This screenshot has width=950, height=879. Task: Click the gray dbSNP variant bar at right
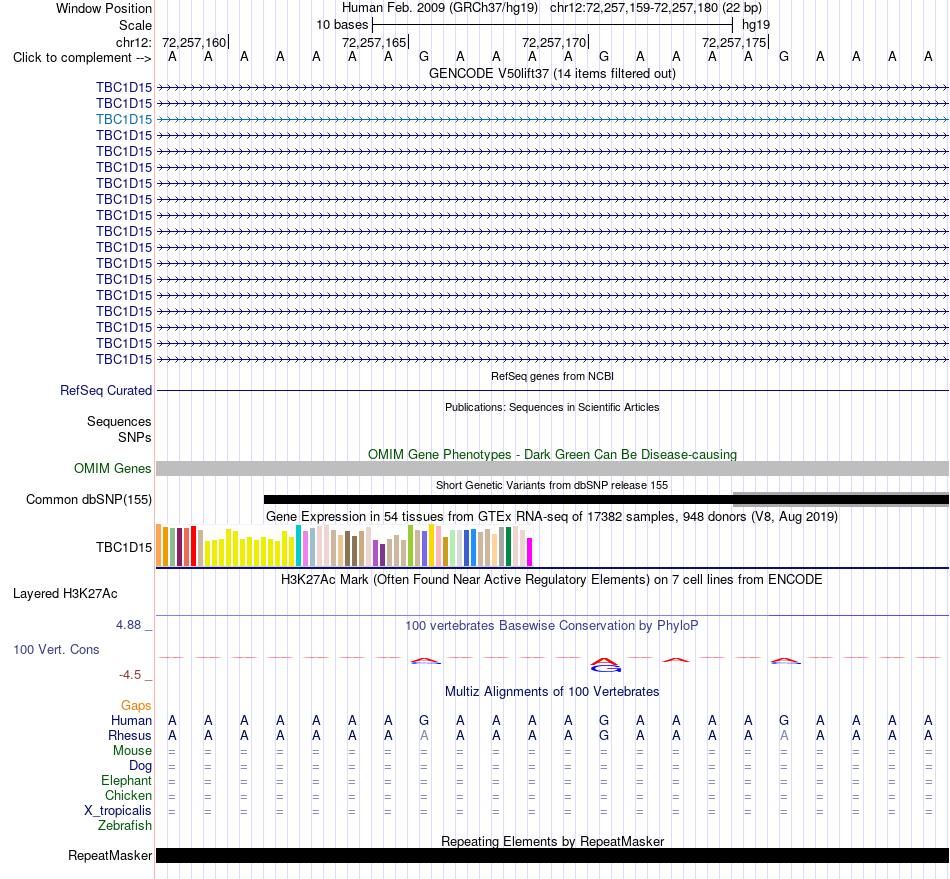pyautogui.click(x=841, y=499)
